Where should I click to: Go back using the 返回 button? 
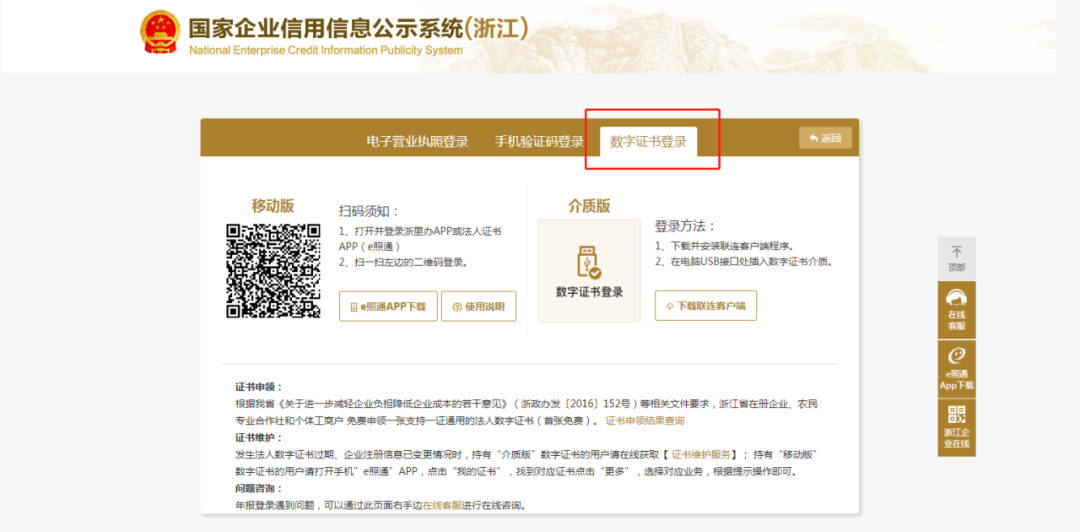coord(825,138)
